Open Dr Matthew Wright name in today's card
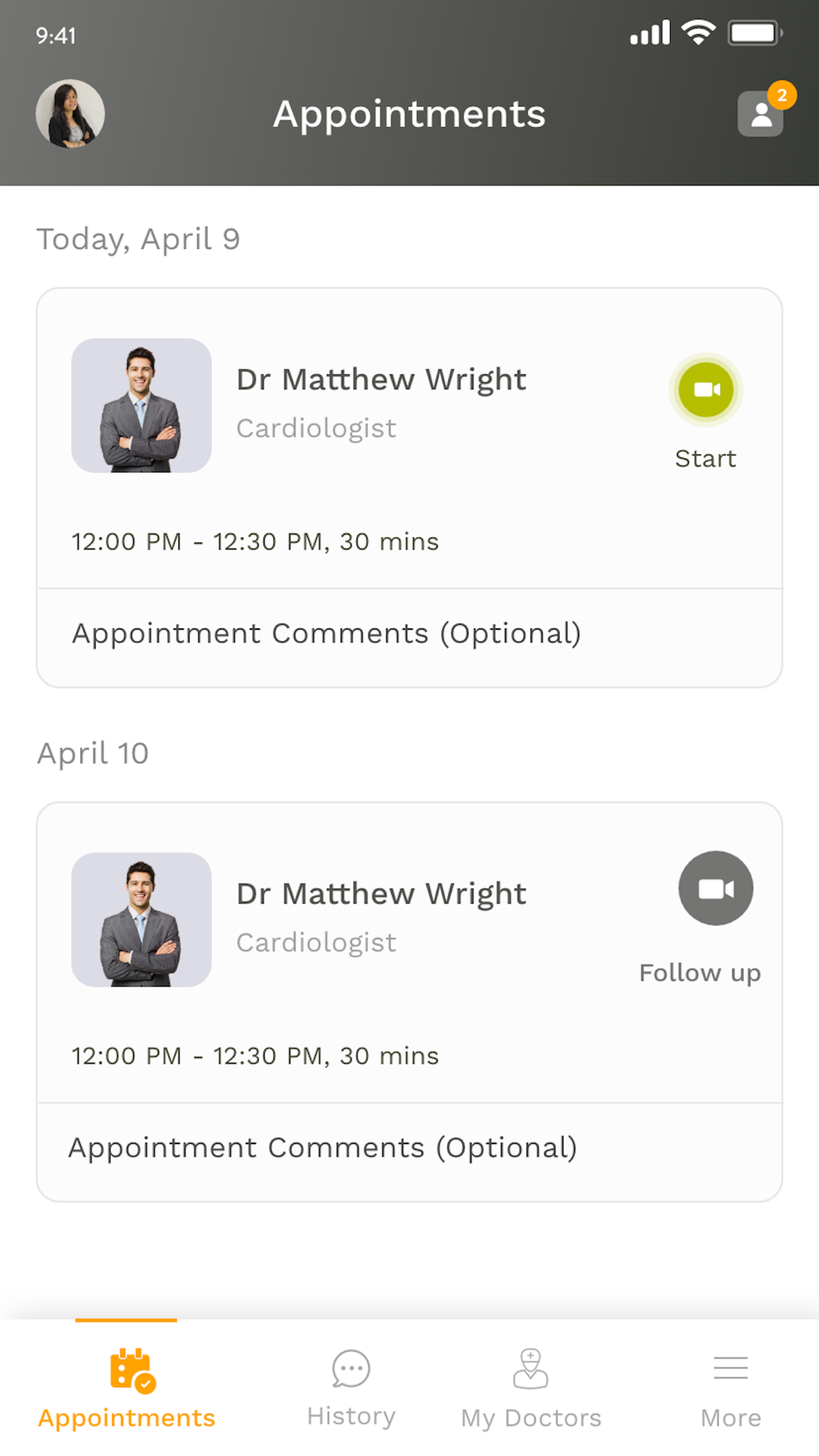 pyautogui.click(x=381, y=380)
